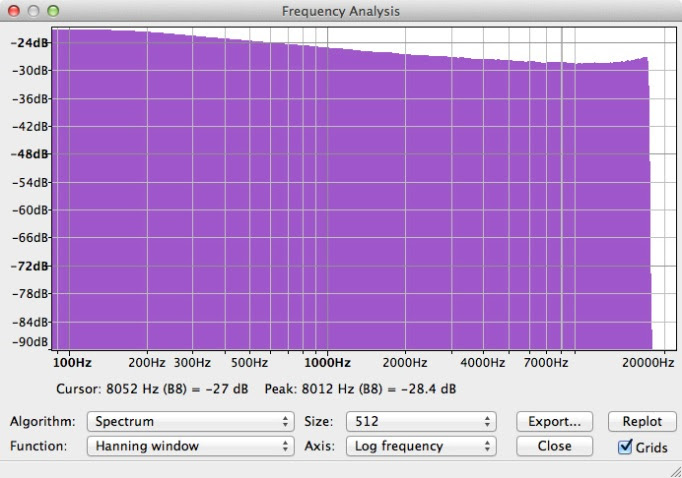682x478 pixels.
Task: Click the 500Hz axis label
Action: (249, 363)
